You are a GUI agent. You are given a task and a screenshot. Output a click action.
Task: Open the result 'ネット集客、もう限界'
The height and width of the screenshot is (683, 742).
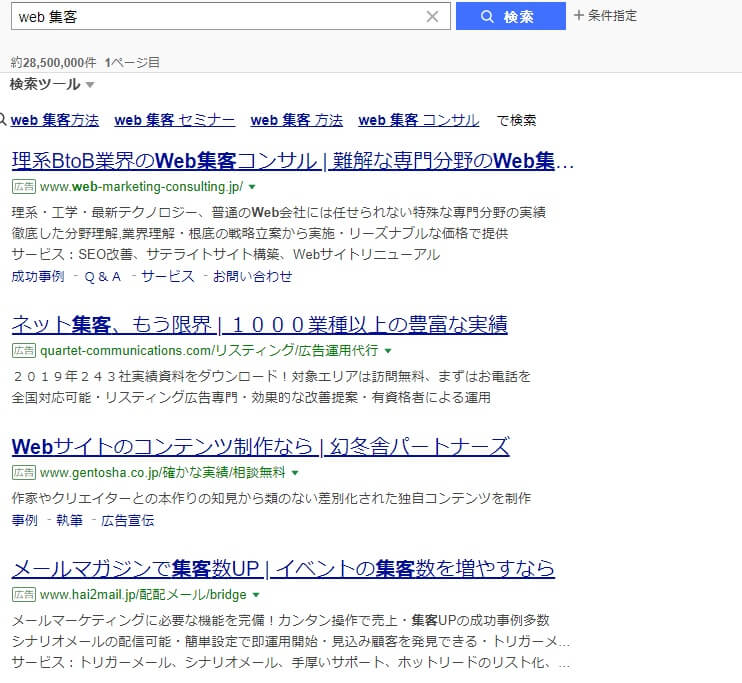tap(259, 325)
